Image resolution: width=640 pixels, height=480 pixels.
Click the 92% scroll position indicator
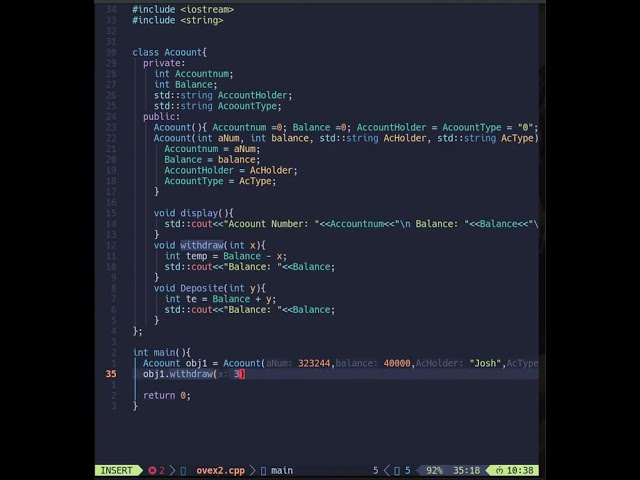coord(434,470)
